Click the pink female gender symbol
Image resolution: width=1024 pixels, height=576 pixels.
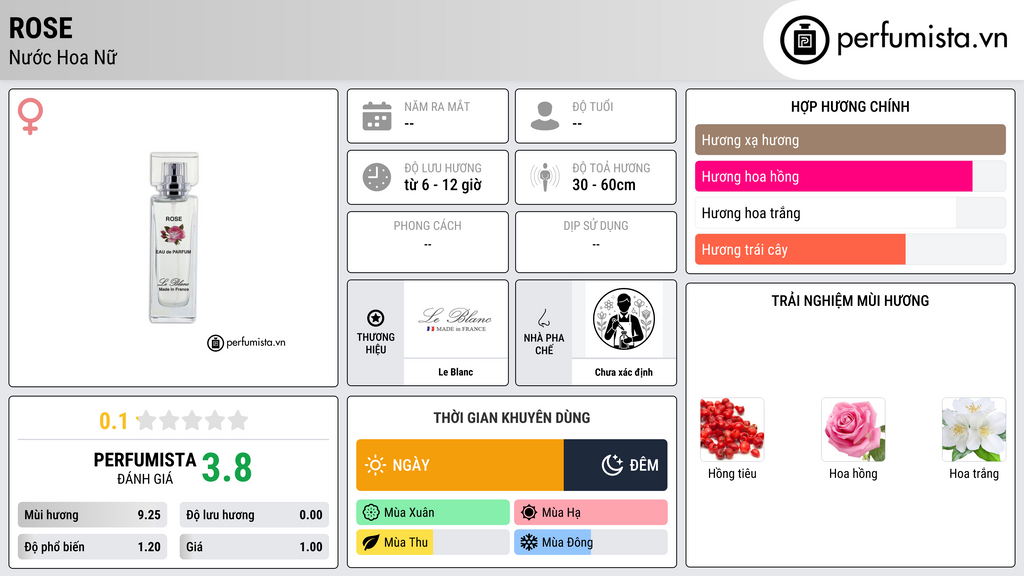point(30,116)
